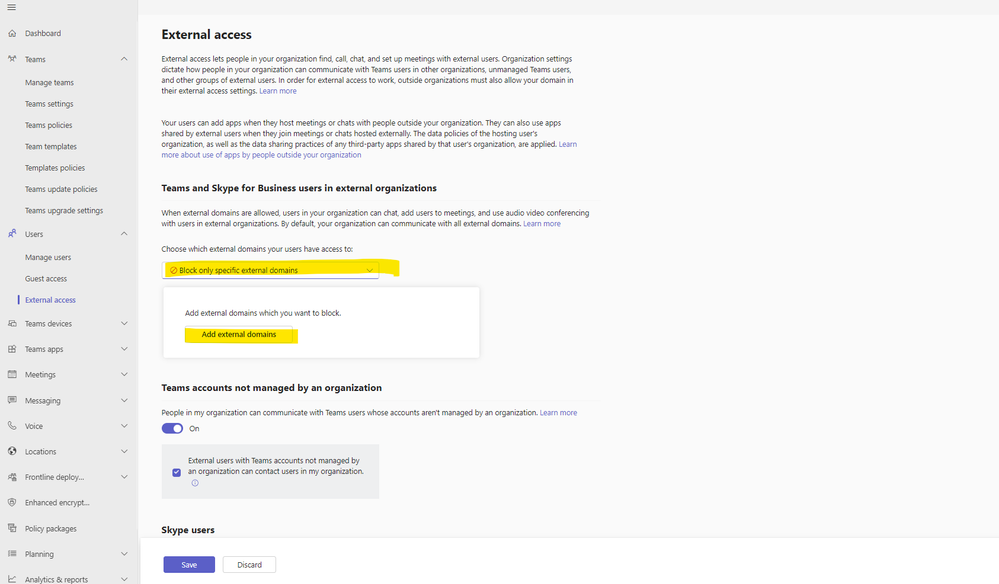The height and width of the screenshot is (584, 999).
Task: Discard the changes
Action: click(249, 565)
